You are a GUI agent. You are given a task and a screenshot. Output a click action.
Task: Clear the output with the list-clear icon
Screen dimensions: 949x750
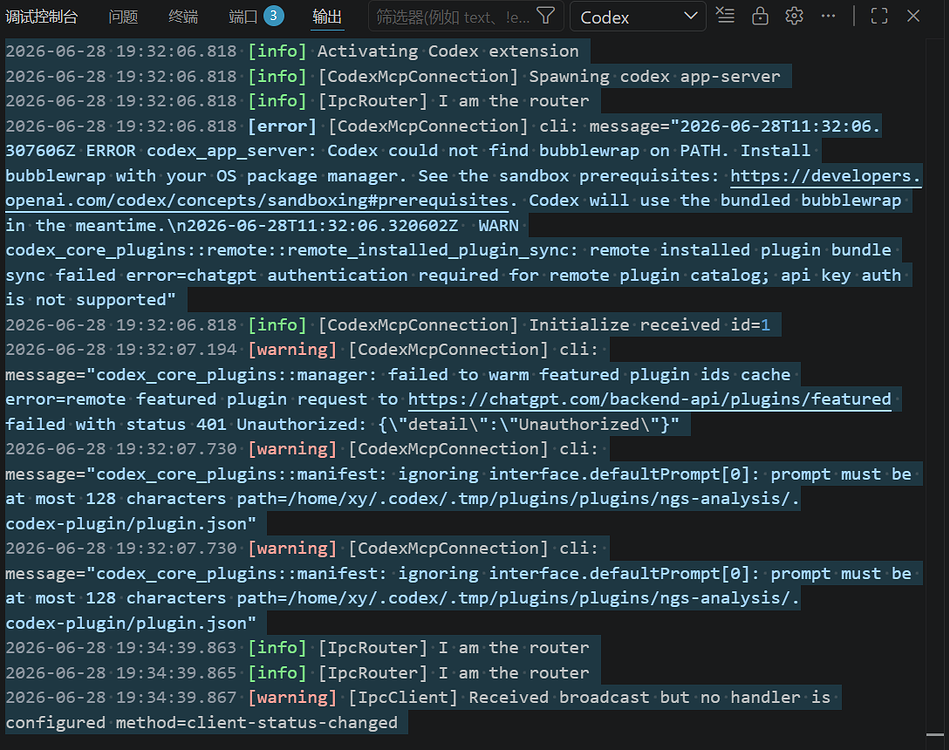point(725,16)
